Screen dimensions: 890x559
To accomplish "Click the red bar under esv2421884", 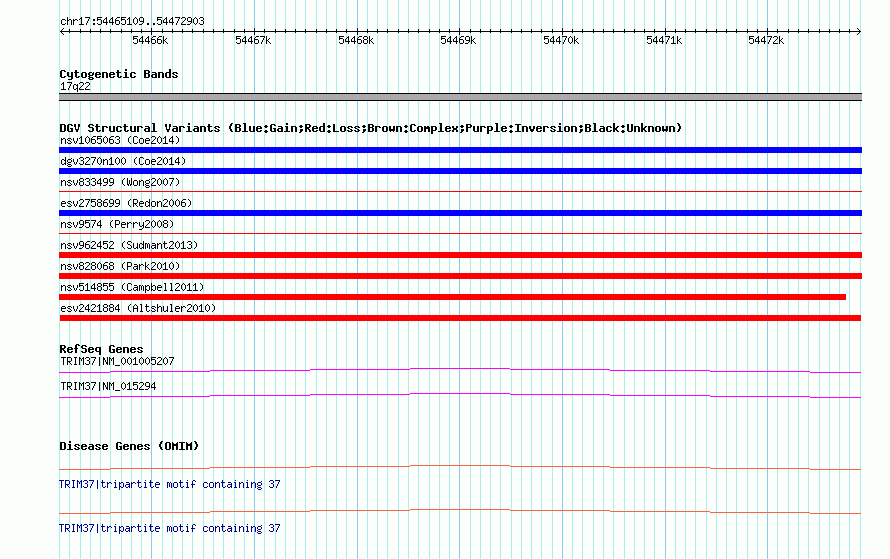I will point(460,318).
